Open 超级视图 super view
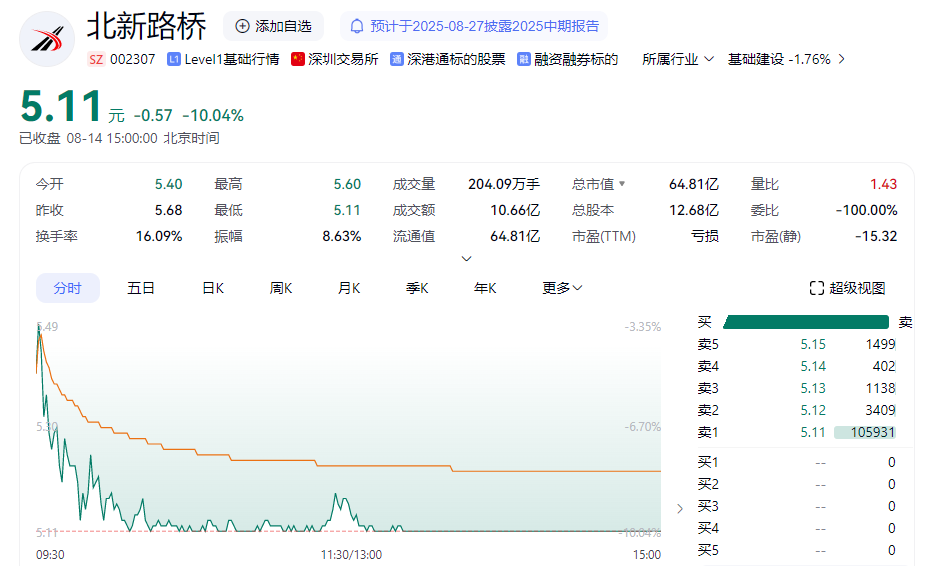The width and height of the screenshot is (930, 566). tap(848, 288)
